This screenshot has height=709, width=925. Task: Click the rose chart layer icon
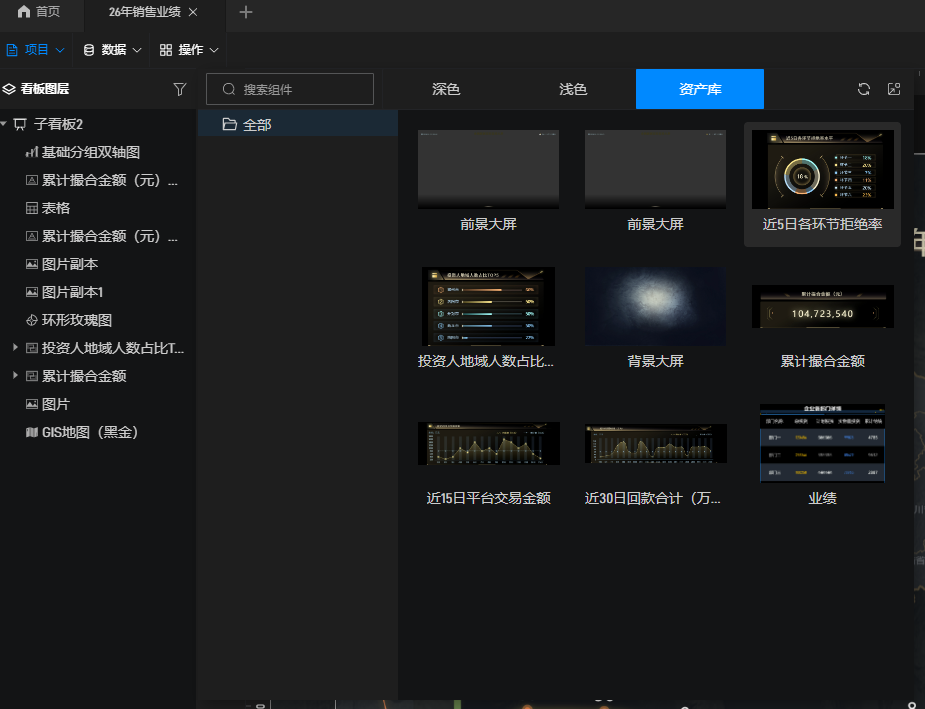pyautogui.click(x=31, y=320)
